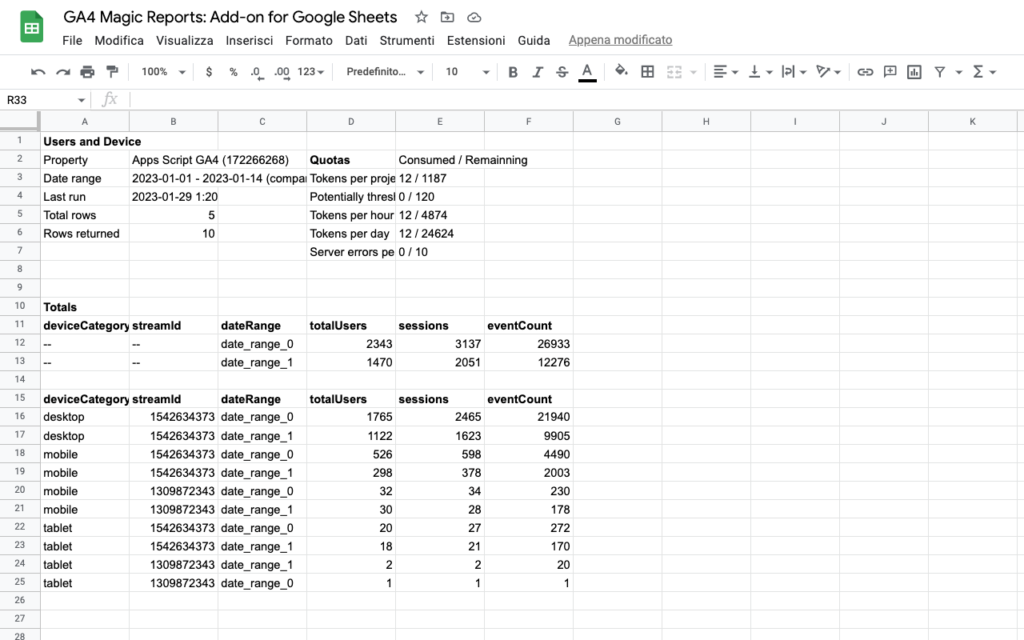Click the select-all corner box
The height and width of the screenshot is (640, 1024).
point(20,121)
